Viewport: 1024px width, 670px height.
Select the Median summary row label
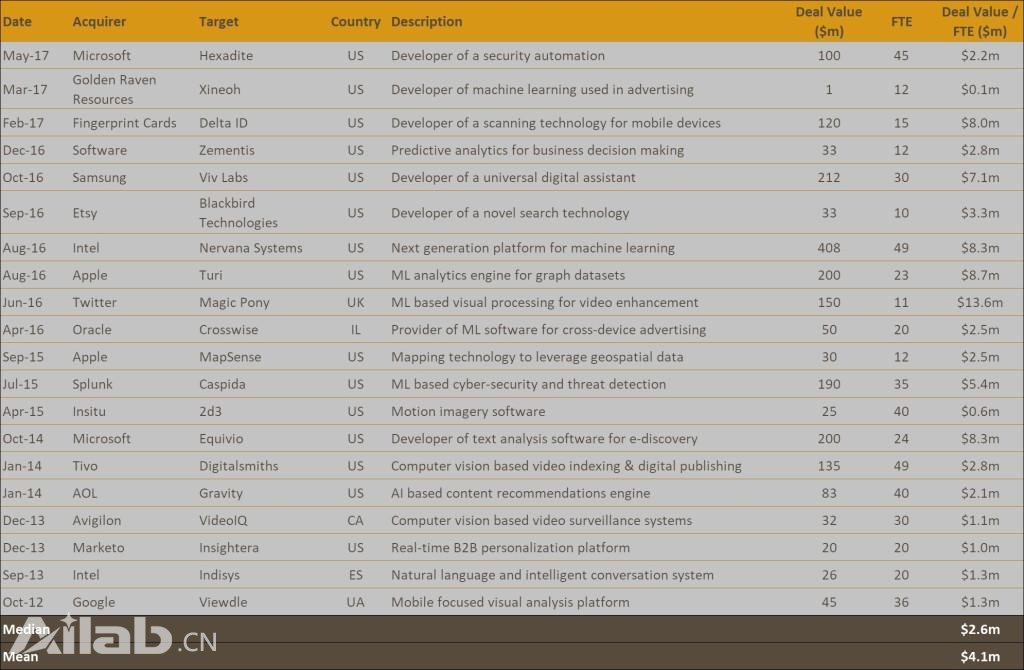click(26, 630)
